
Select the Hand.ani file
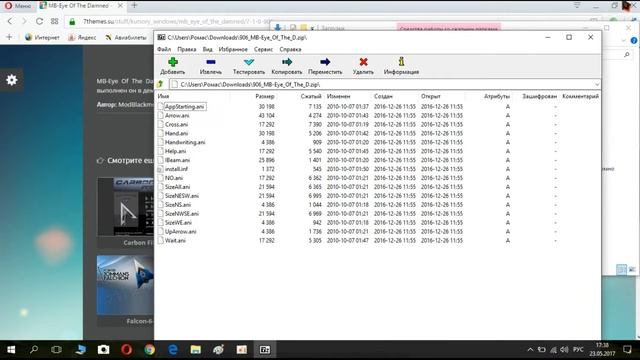176,133
